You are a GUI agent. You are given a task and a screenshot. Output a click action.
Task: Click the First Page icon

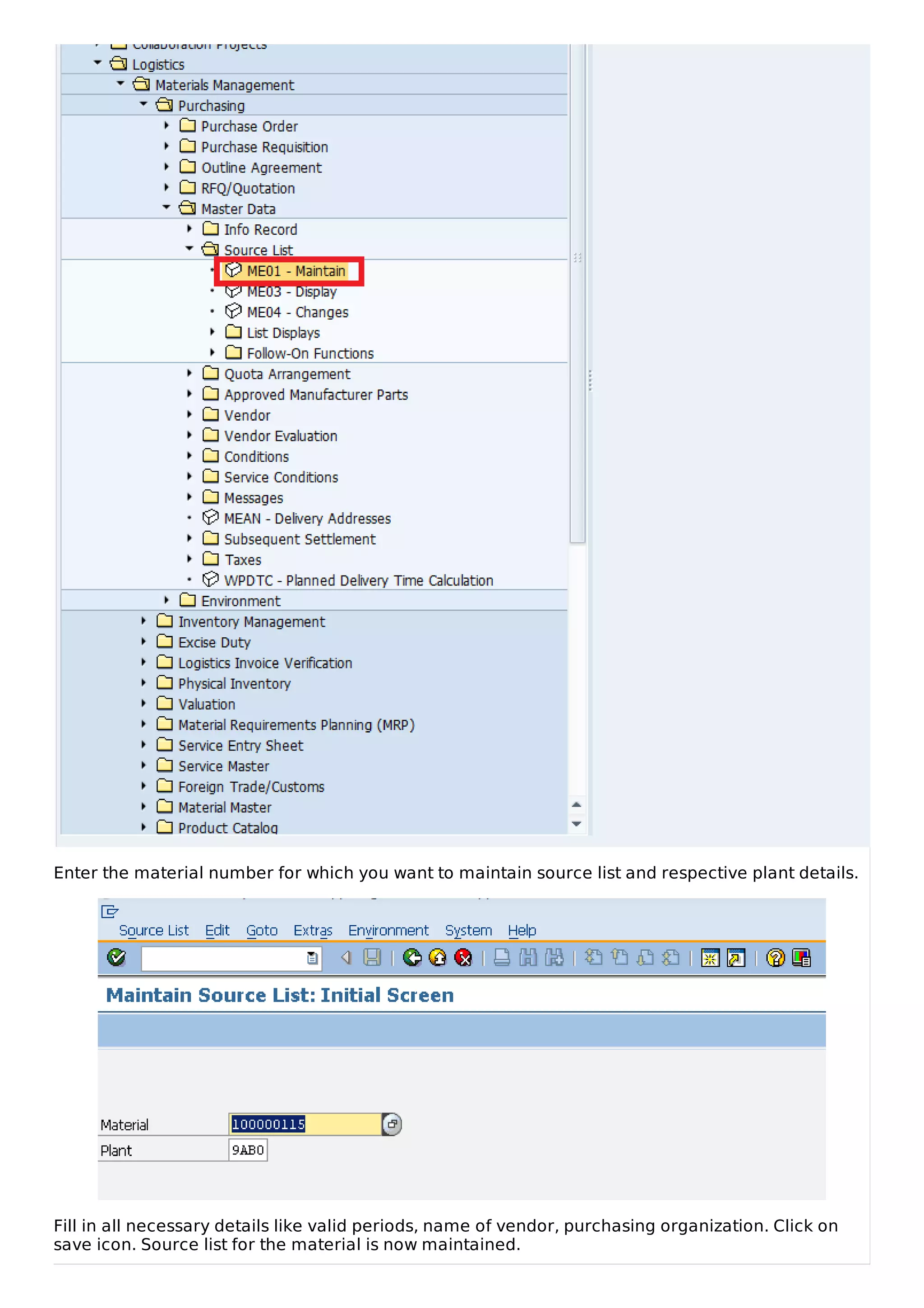[x=594, y=958]
